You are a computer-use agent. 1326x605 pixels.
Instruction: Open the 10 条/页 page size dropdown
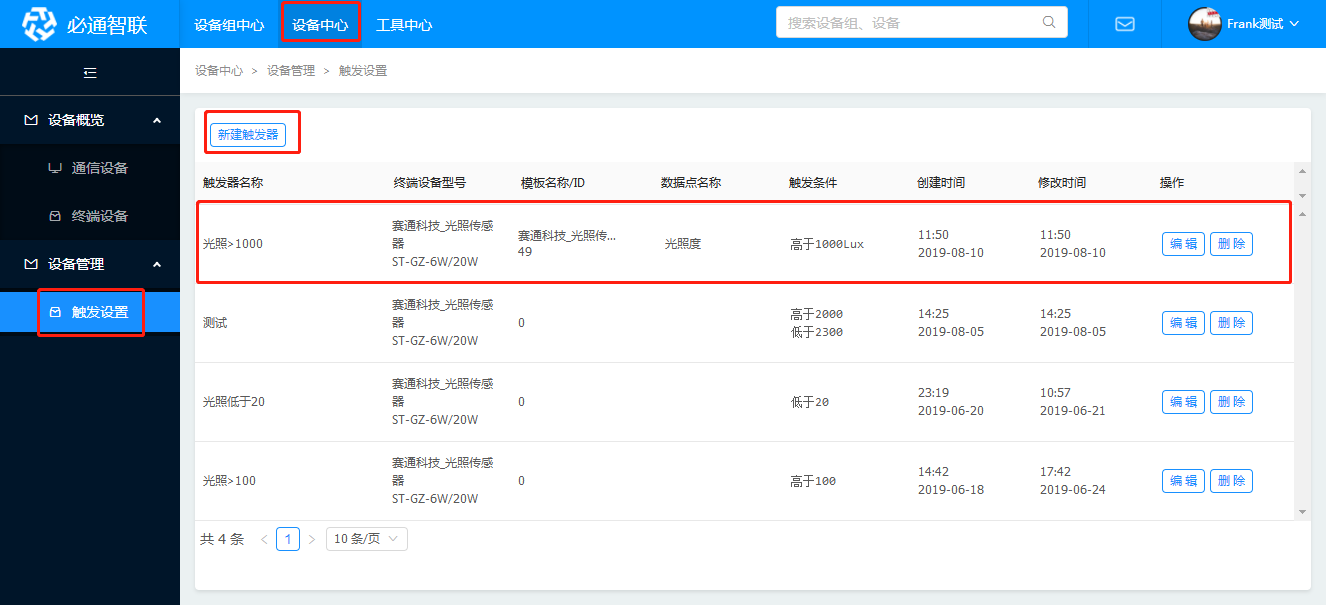(366, 539)
